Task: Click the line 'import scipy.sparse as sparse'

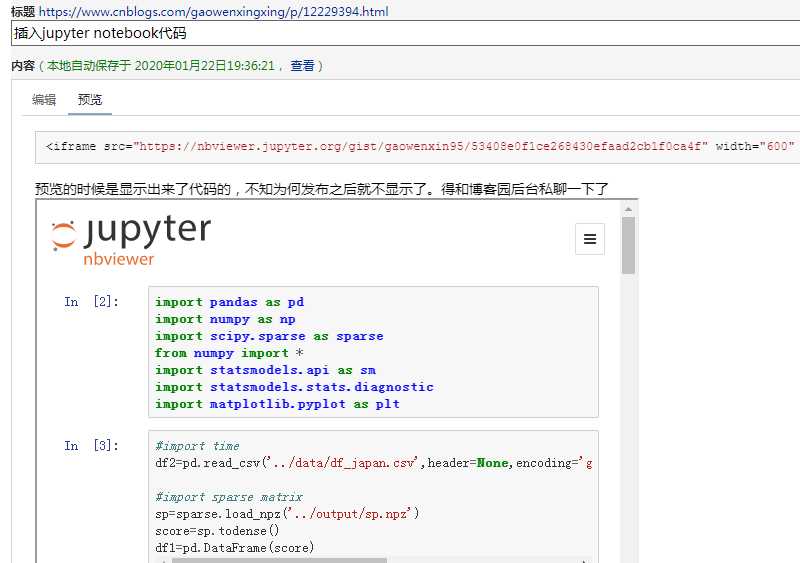Action: (x=269, y=336)
